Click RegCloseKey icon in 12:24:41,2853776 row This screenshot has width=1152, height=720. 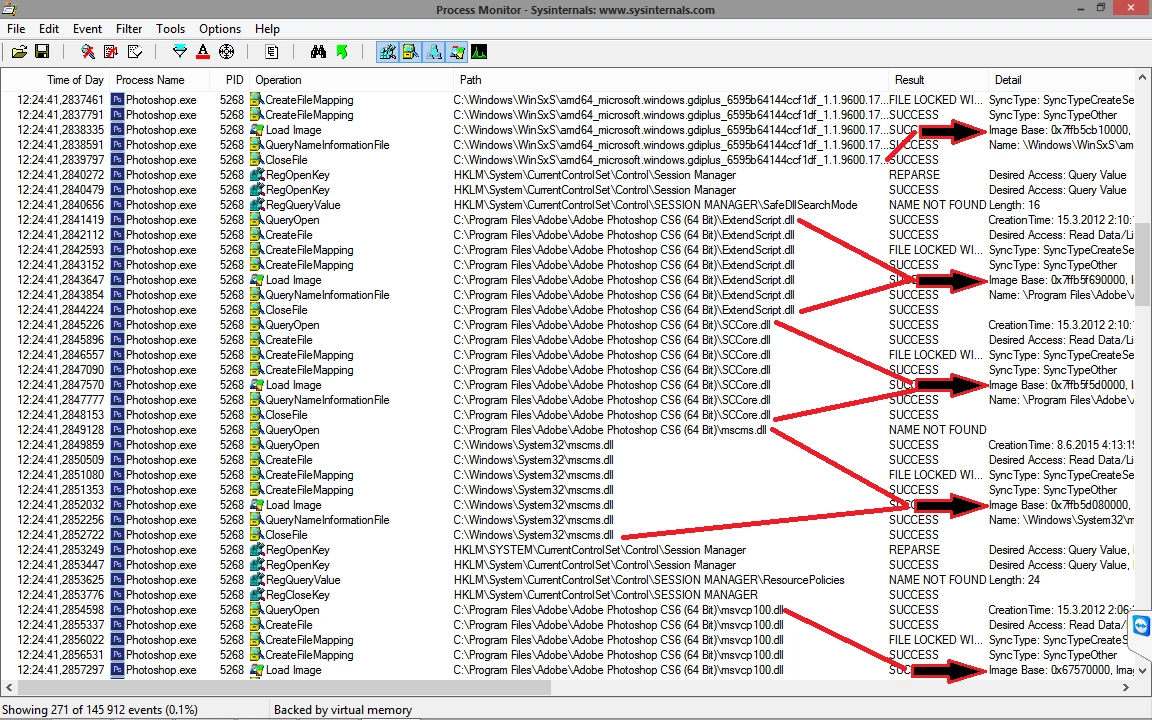256,595
